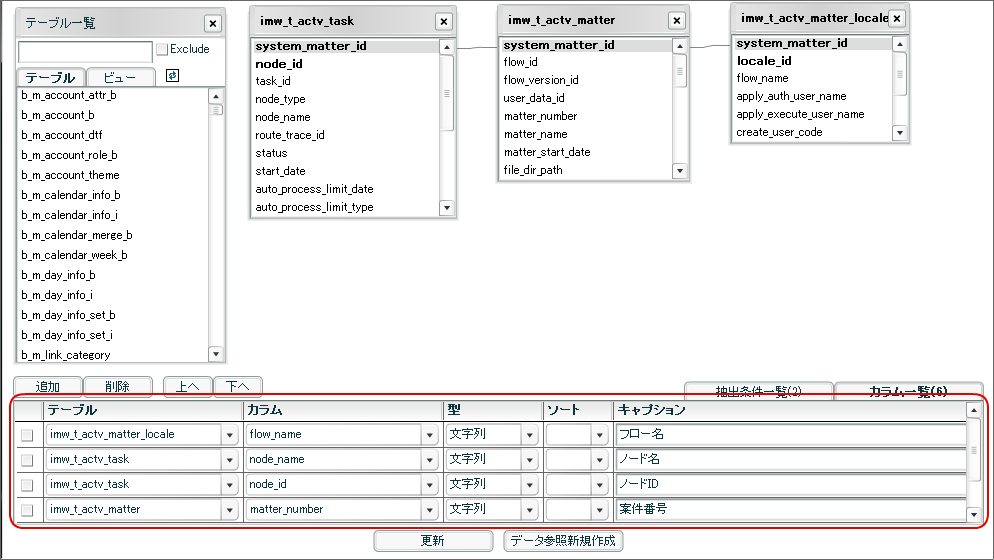Select file_dir_path in imw_t_actv_matter box

(533, 170)
